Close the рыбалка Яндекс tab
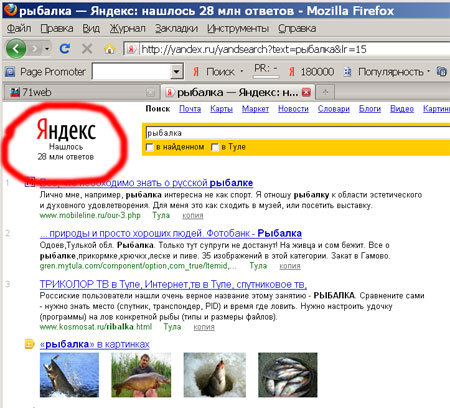 tap(306, 92)
